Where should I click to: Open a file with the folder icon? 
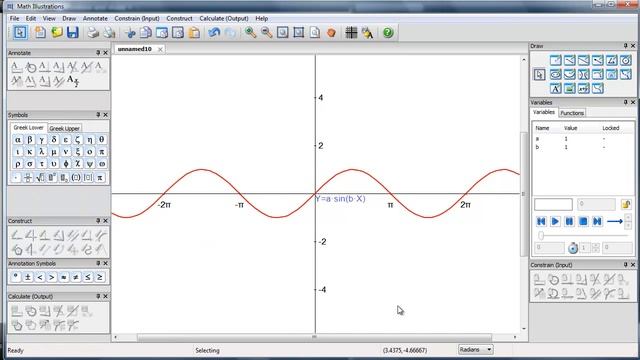pyautogui.click(x=57, y=32)
